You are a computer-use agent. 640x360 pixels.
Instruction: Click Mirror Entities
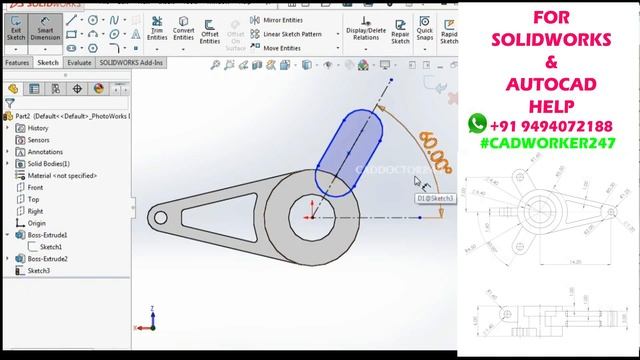click(276, 20)
